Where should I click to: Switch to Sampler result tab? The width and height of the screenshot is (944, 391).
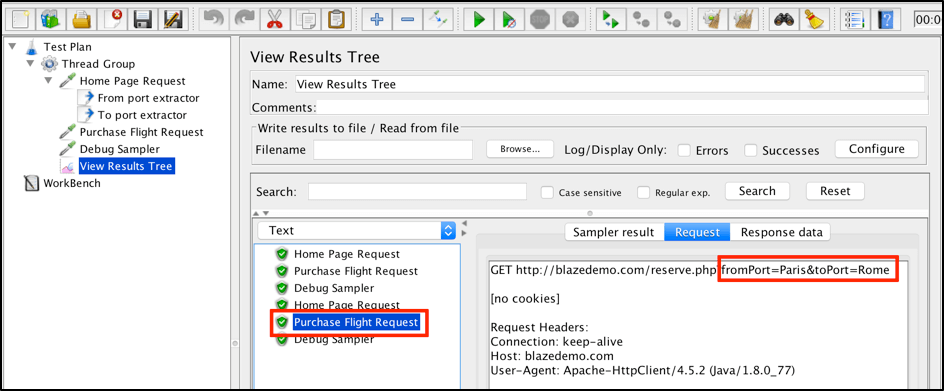[x=613, y=232]
